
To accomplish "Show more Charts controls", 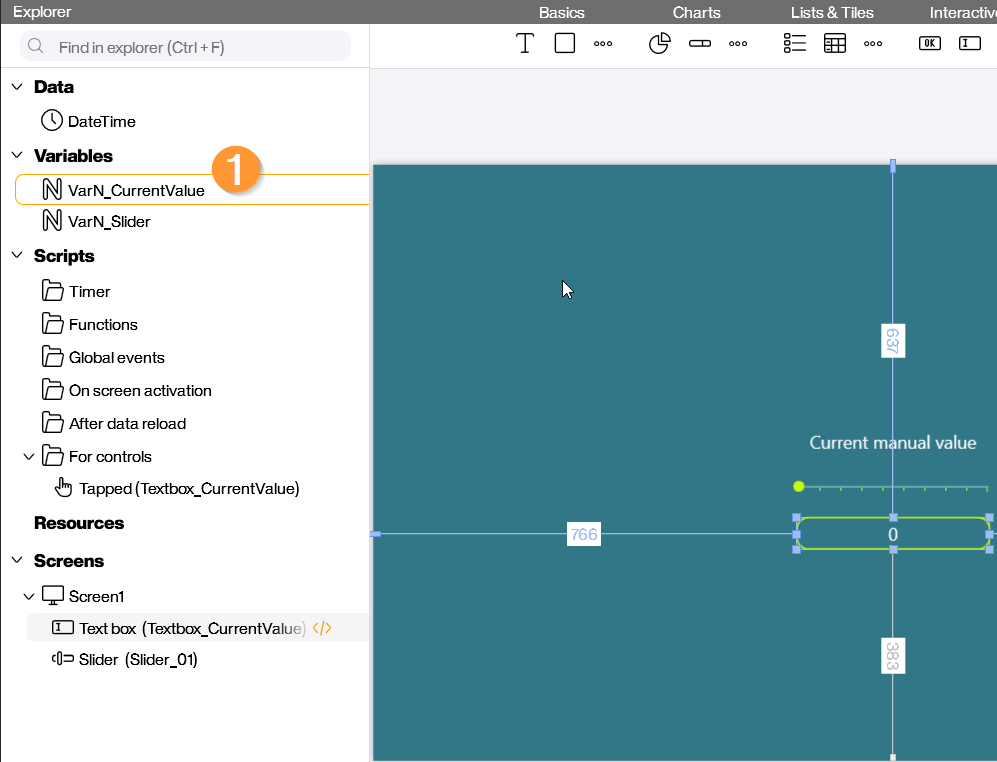I will (738, 44).
